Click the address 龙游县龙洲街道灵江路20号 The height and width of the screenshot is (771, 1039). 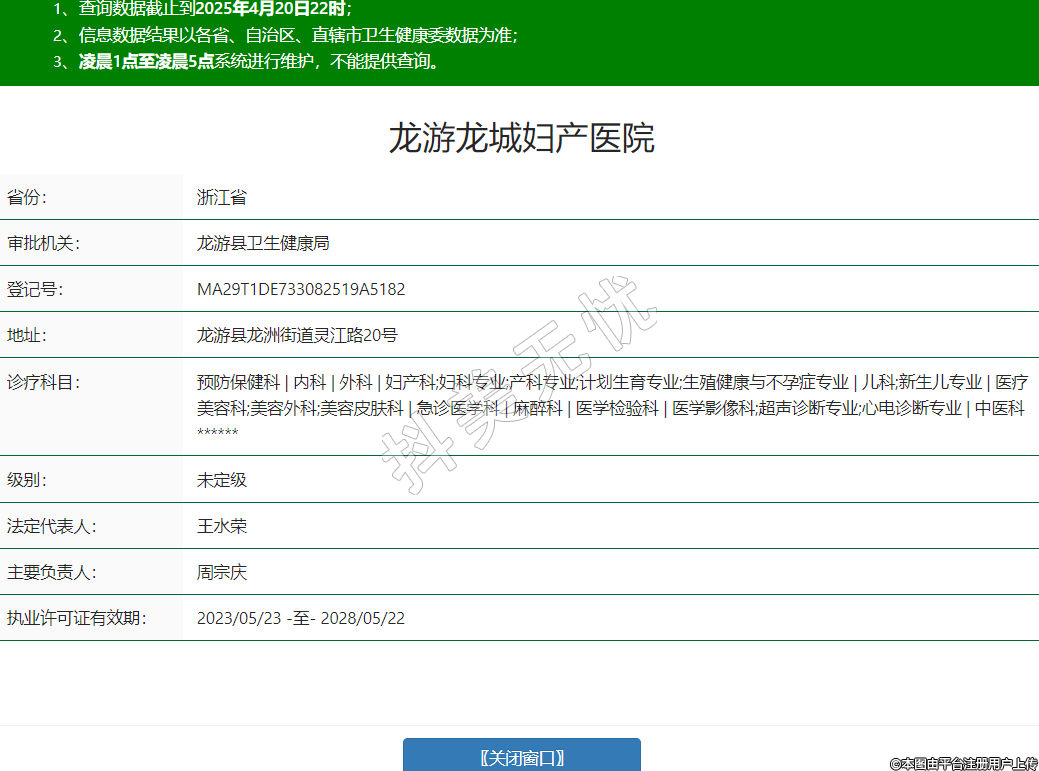[x=297, y=335]
